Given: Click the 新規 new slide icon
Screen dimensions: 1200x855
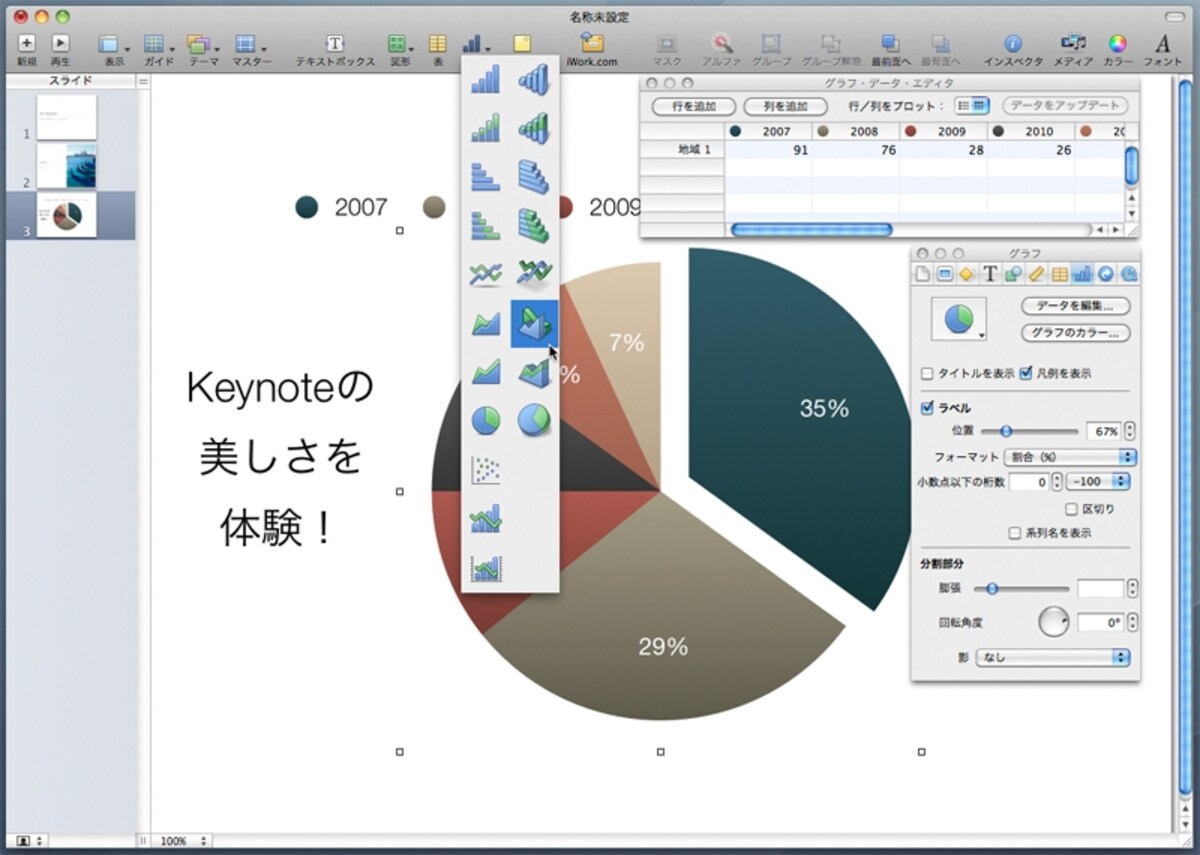Looking at the screenshot, I should tap(26, 43).
